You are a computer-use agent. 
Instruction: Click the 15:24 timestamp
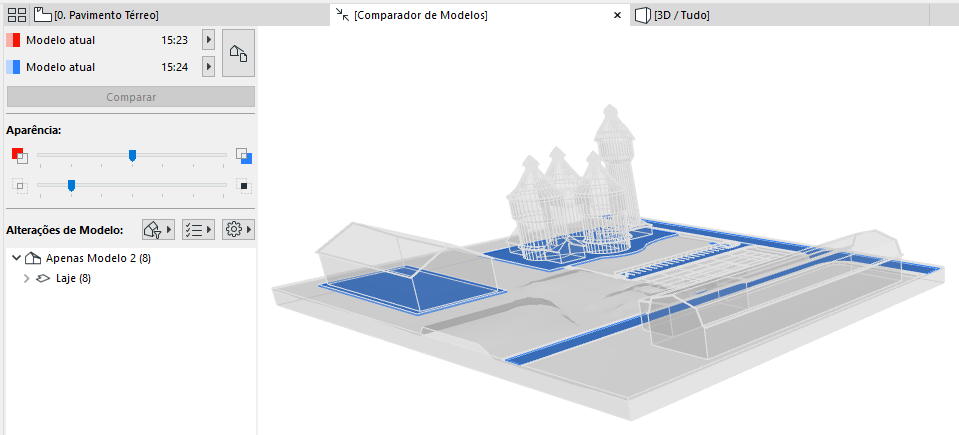tap(174, 67)
